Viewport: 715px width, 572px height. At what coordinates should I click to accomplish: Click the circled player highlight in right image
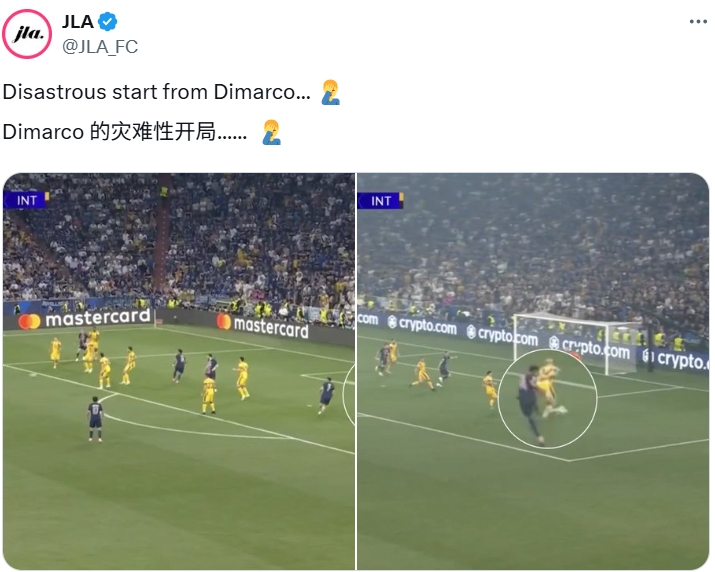click(547, 399)
